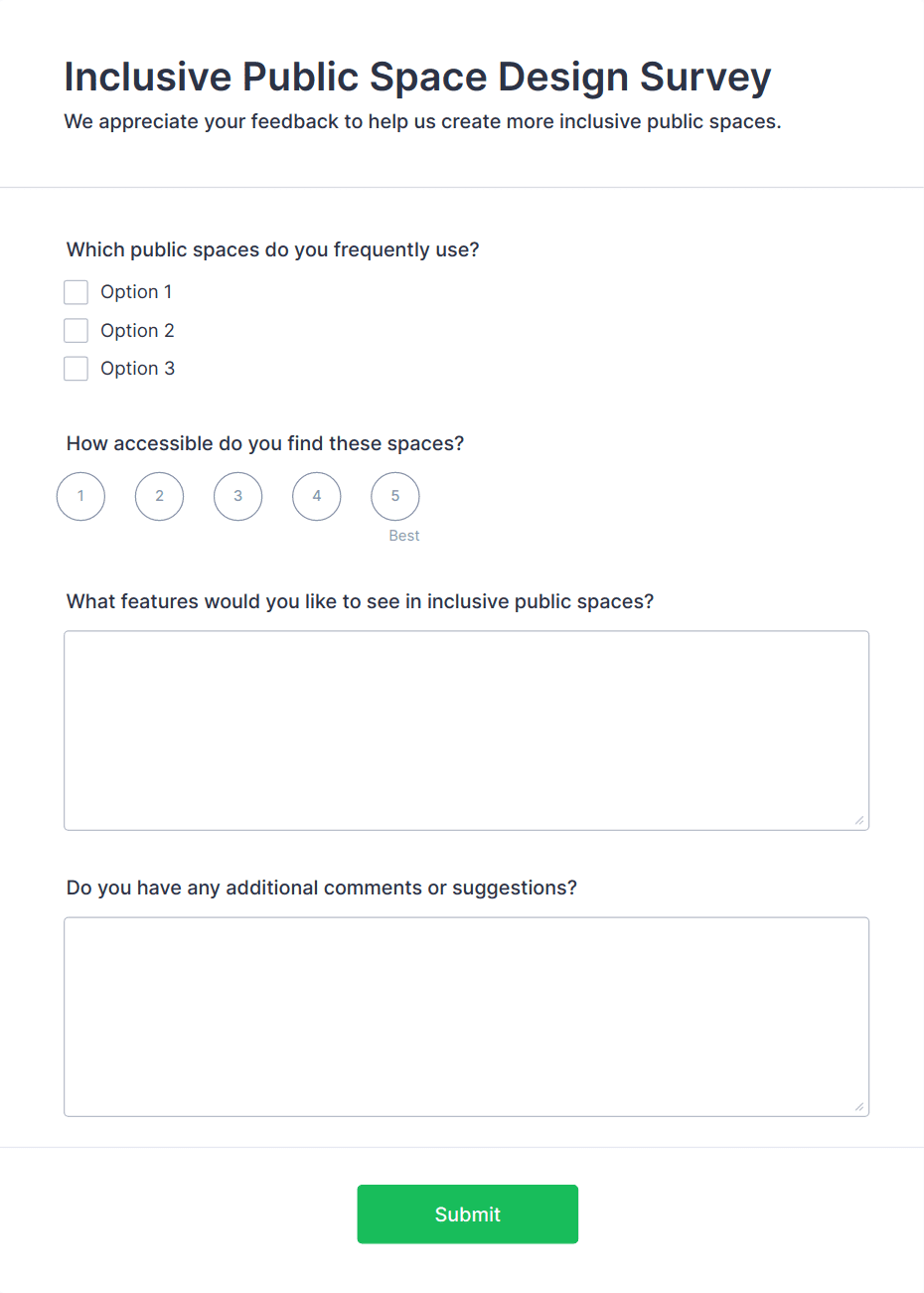
Task: Click the survey title heading
Action: [x=417, y=77]
